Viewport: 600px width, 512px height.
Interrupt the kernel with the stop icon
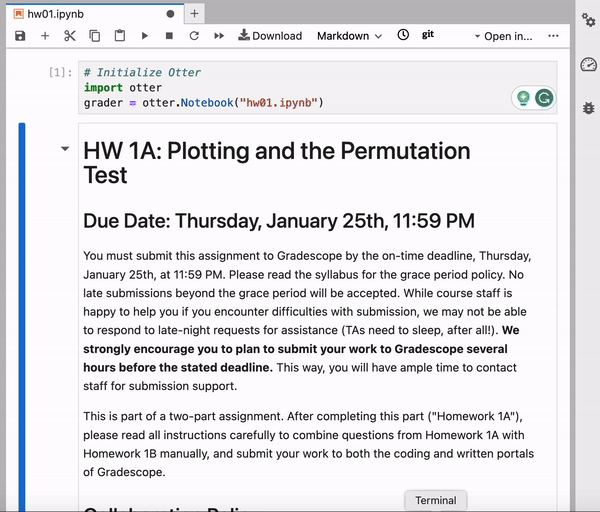pyautogui.click(x=169, y=36)
